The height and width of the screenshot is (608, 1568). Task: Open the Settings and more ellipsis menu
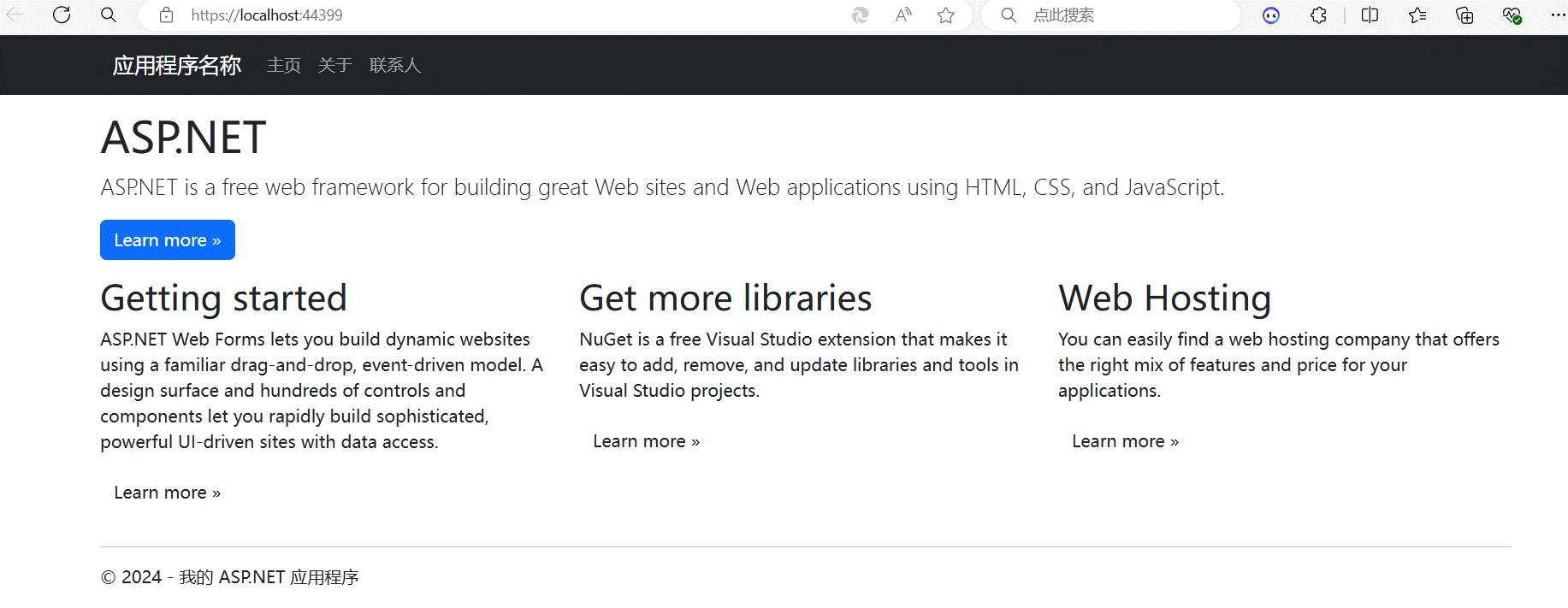point(1557,15)
